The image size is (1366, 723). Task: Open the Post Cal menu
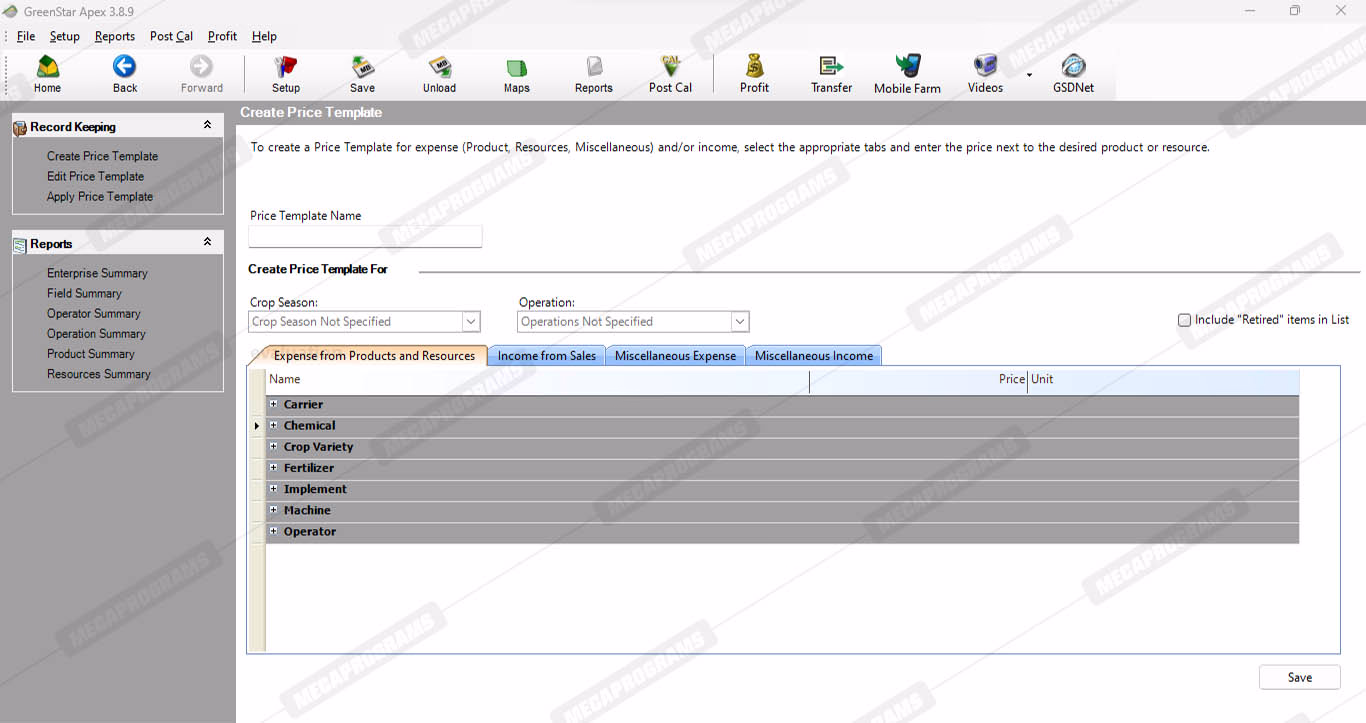(171, 36)
